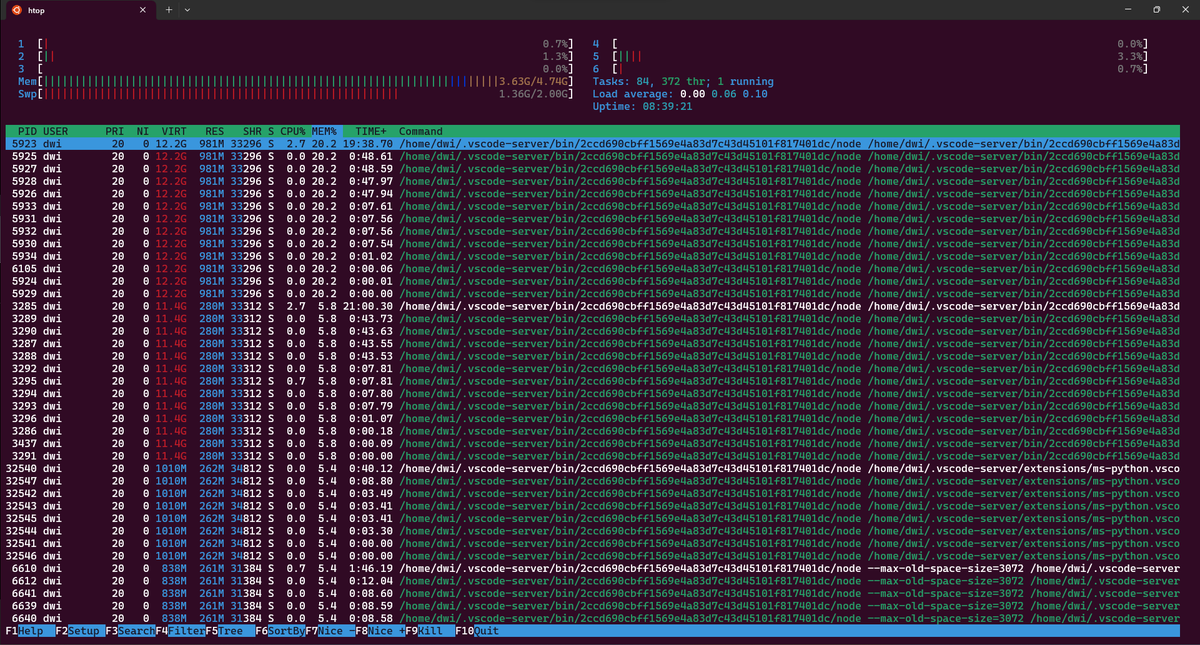This screenshot has width=1200, height=645.
Task: Select process row with PID 32542
Action: [592, 492]
